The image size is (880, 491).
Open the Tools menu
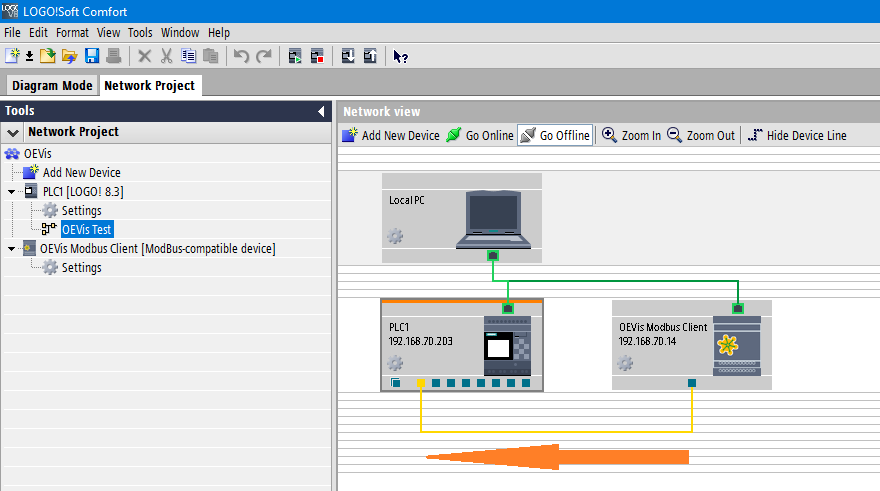coord(140,33)
